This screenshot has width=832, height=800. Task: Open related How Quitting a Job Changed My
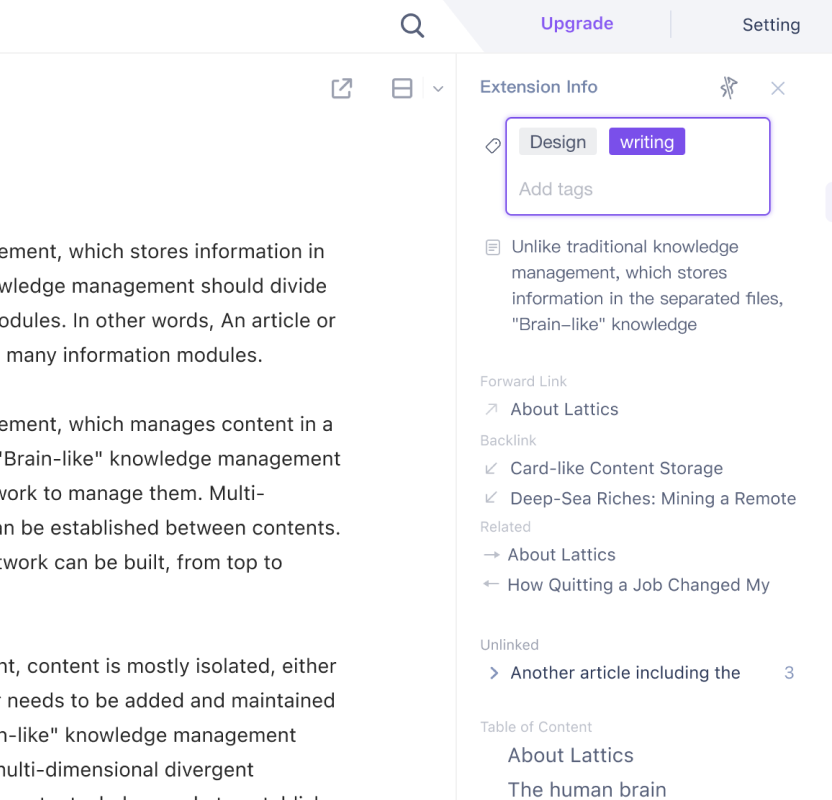tap(638, 585)
